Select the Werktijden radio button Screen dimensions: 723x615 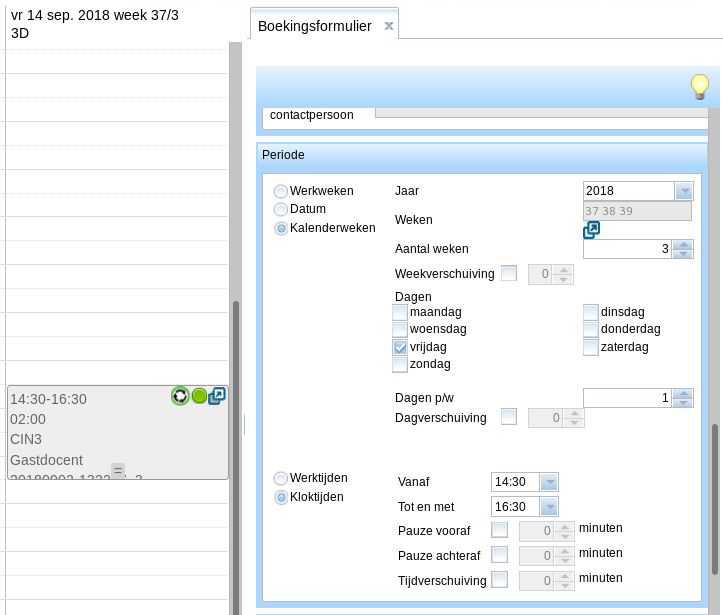click(x=280, y=478)
